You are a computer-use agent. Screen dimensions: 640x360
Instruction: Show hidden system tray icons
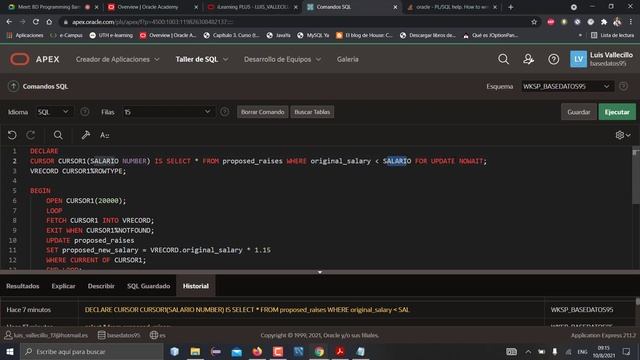[x=528, y=351]
